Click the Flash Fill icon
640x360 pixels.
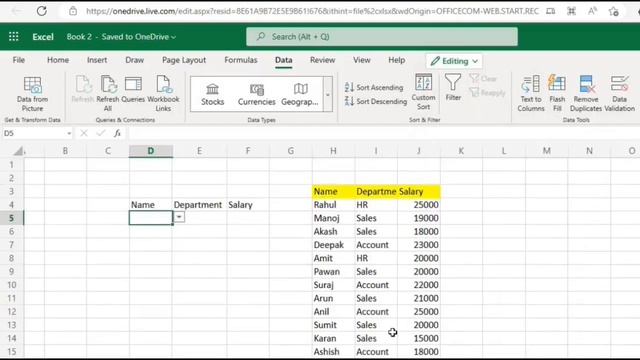(x=557, y=84)
